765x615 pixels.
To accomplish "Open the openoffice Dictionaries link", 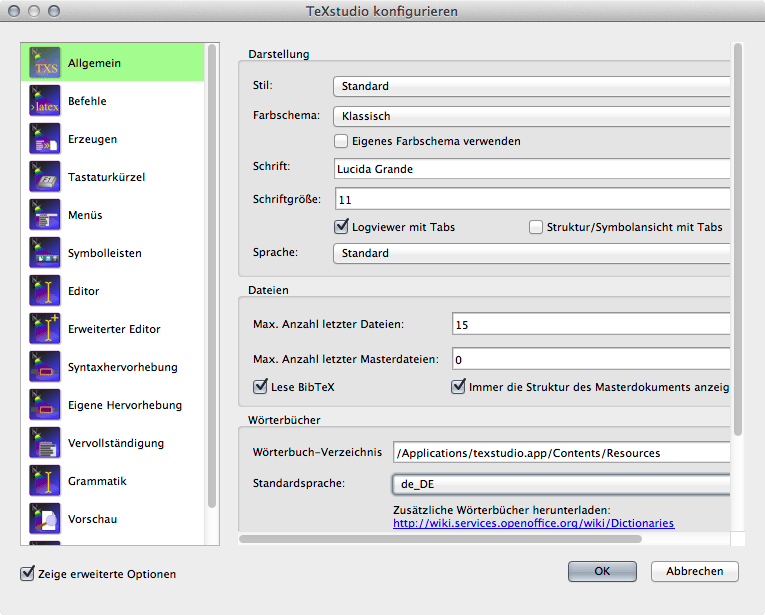I will pos(534,523).
